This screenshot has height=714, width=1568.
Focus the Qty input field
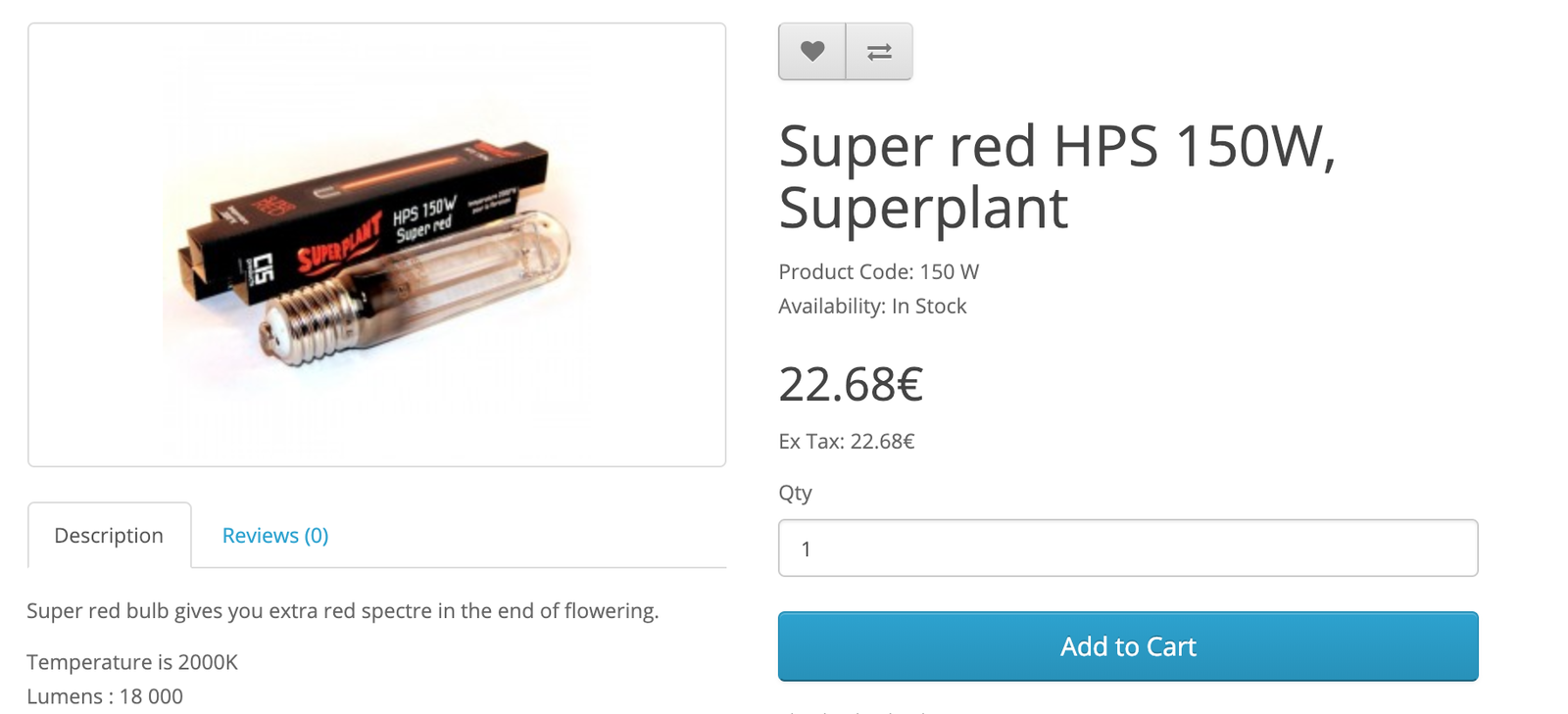(1128, 548)
